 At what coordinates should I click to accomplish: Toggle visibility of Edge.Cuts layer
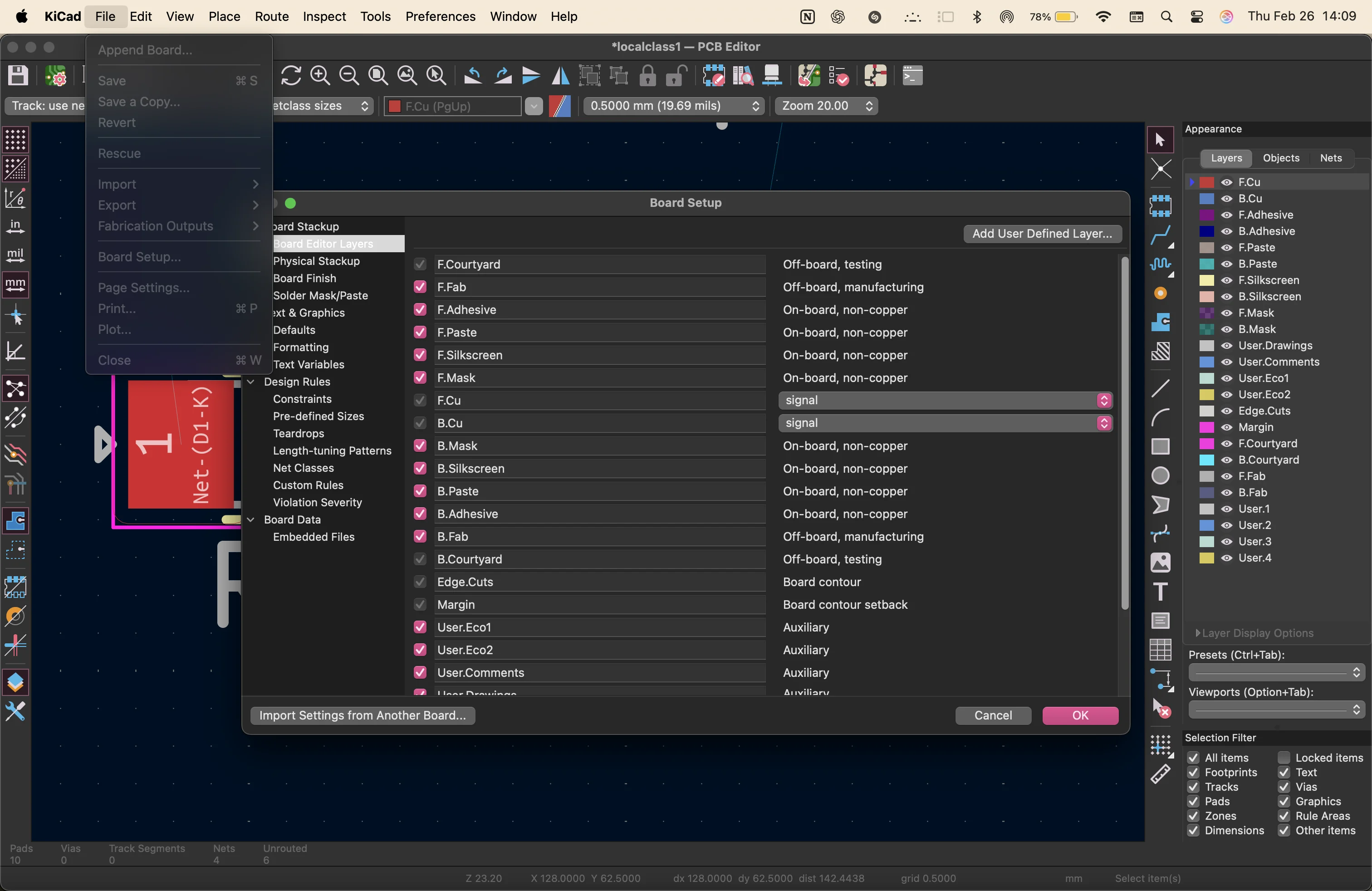tap(1227, 411)
